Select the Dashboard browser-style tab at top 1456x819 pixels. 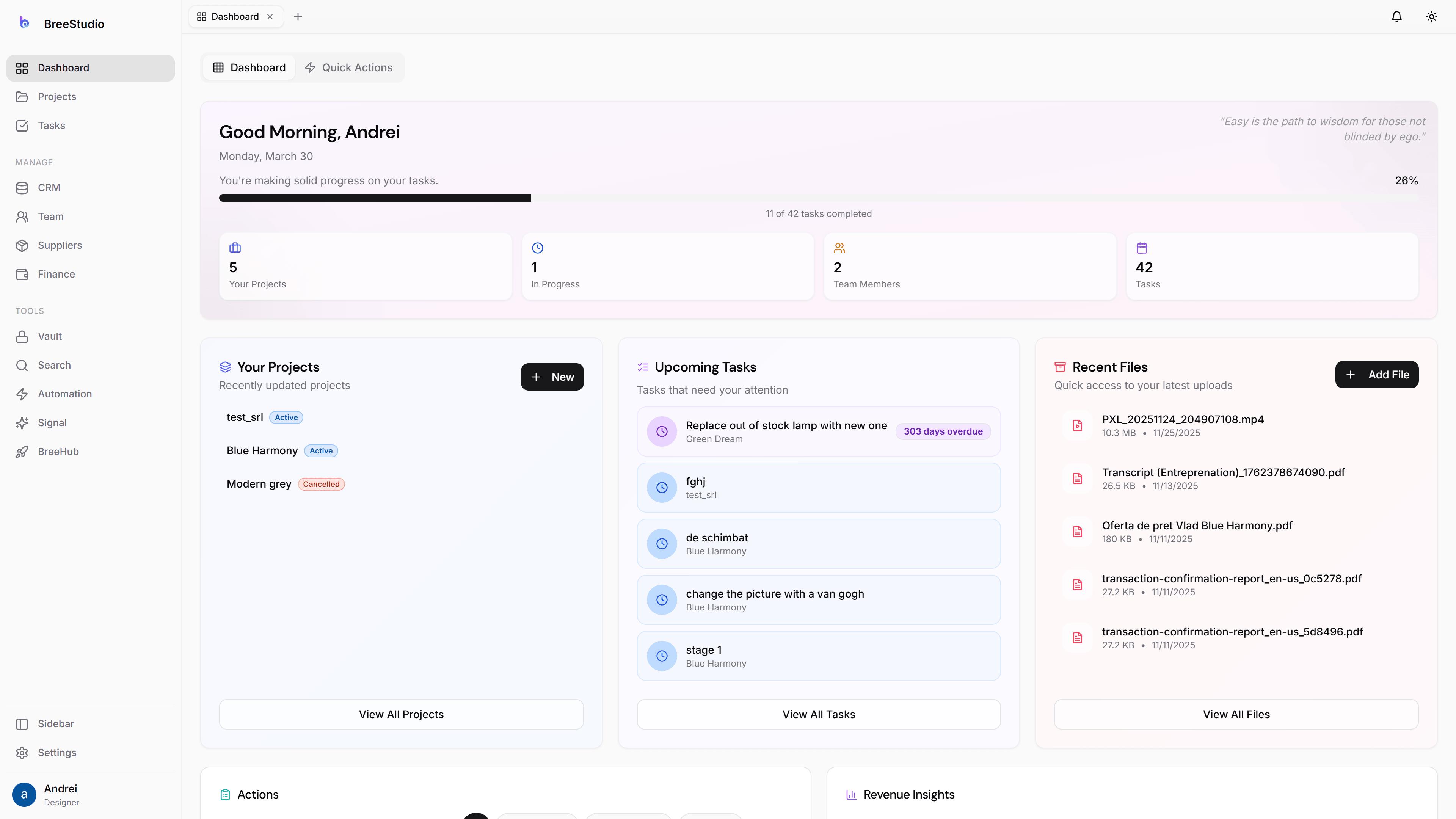236,17
